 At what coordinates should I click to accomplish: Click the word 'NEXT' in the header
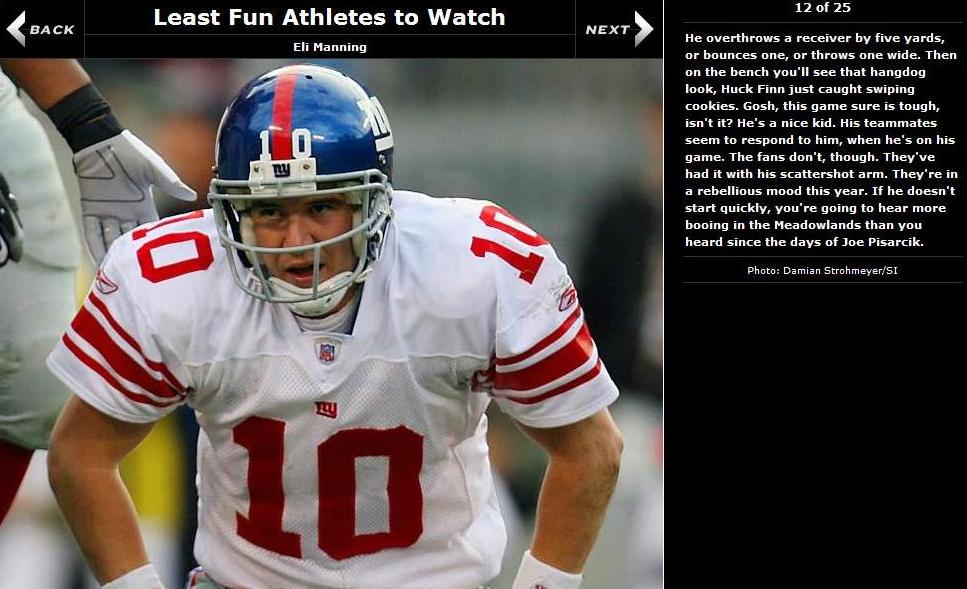607,30
